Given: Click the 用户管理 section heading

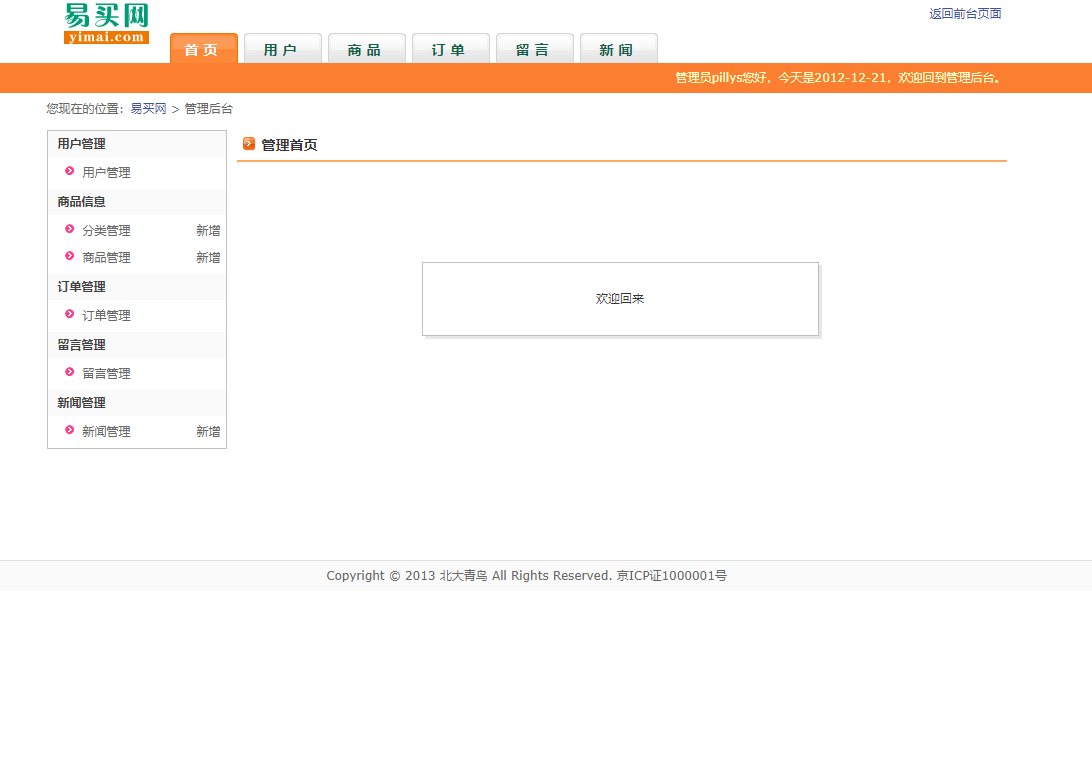Looking at the screenshot, I should point(81,144).
